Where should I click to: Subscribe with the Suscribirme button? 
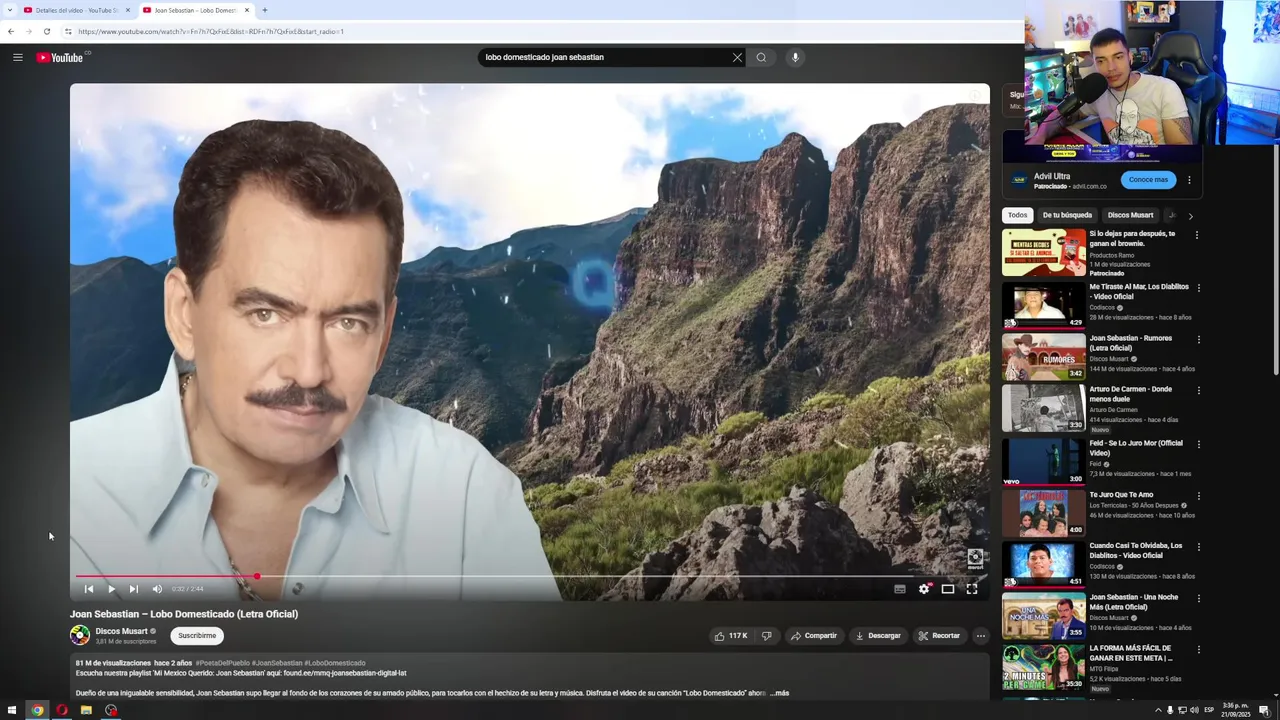(197, 636)
